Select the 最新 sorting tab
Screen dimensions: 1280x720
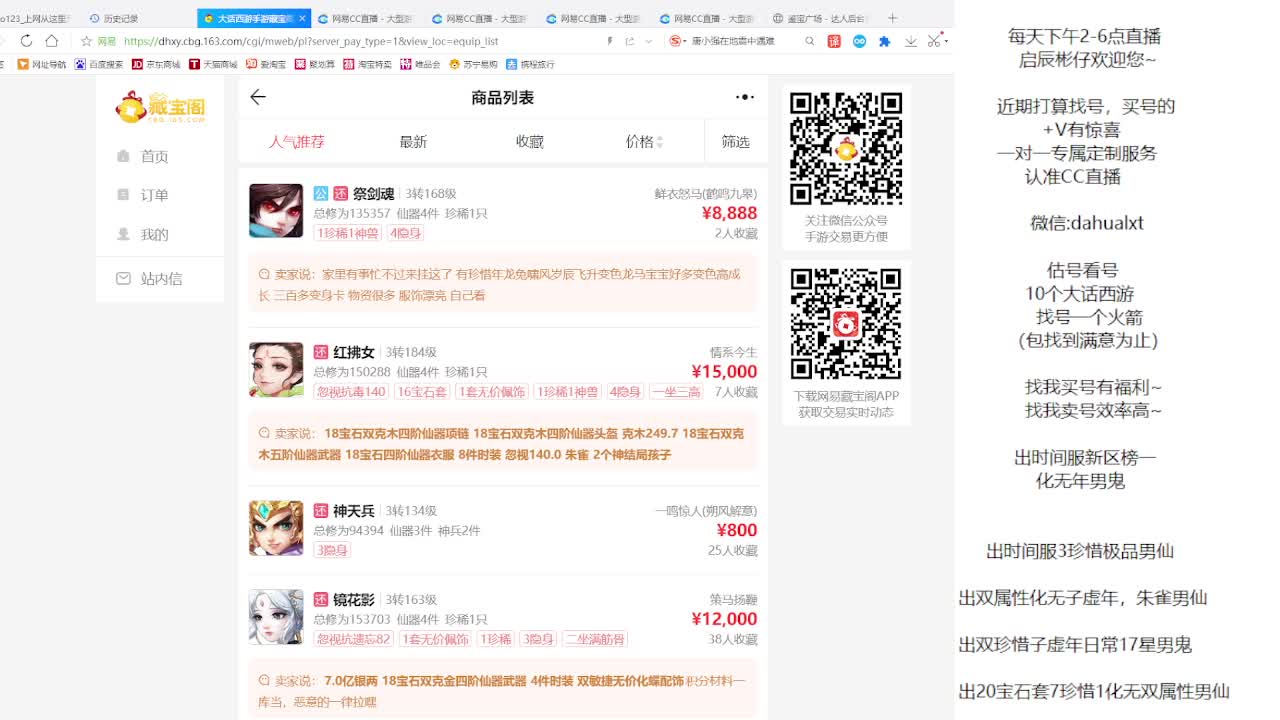413,142
